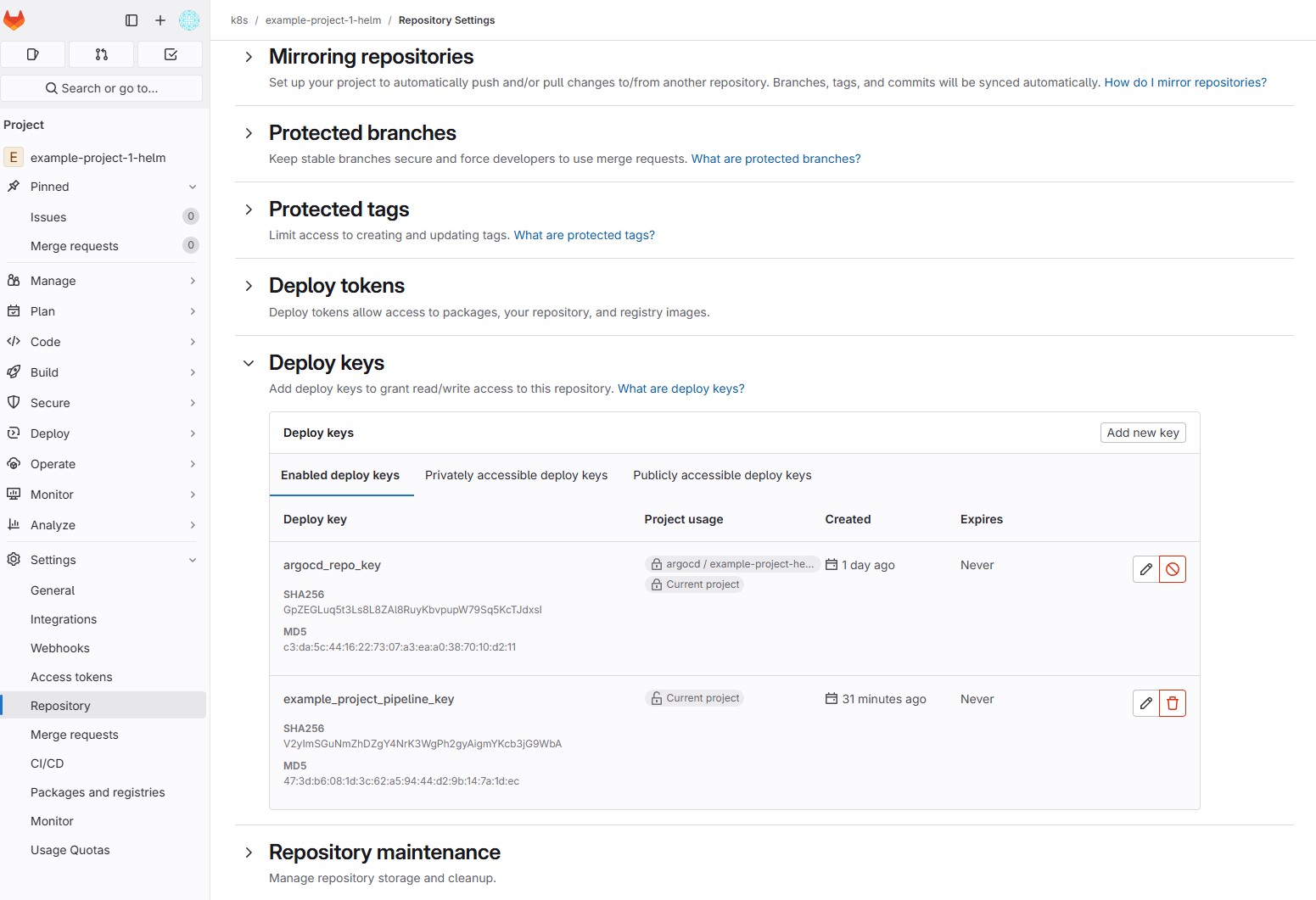1316x900 pixels.
Task: Click the Search or go to field
Action: 102,88
